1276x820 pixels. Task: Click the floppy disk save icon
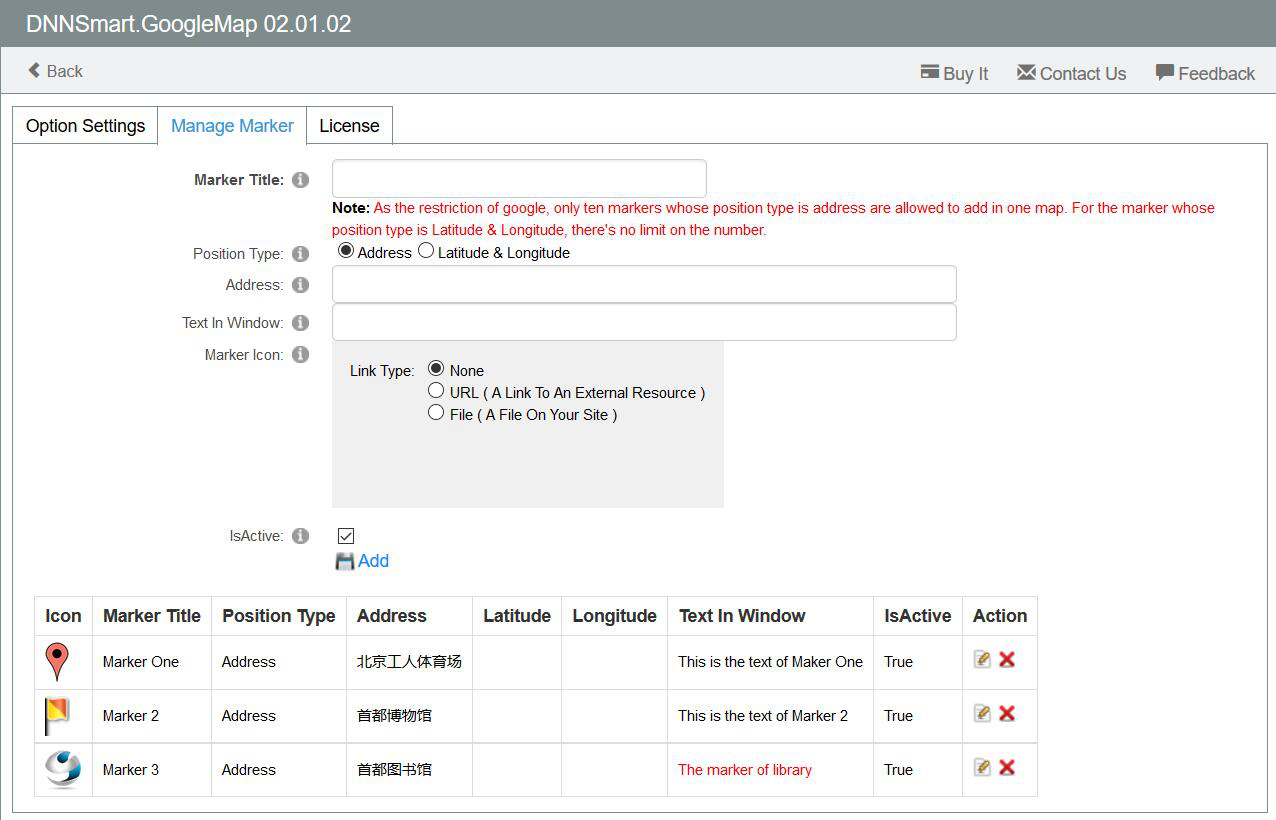345,562
